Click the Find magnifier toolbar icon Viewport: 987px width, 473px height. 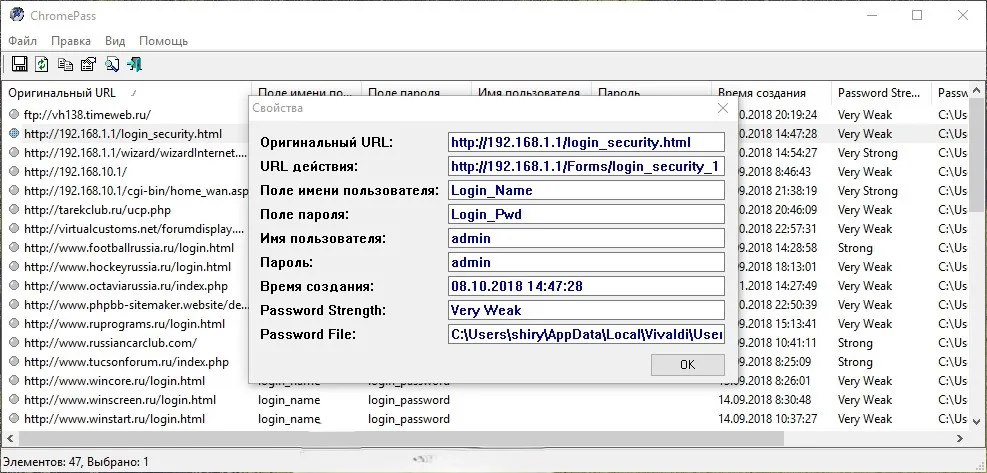coord(112,64)
